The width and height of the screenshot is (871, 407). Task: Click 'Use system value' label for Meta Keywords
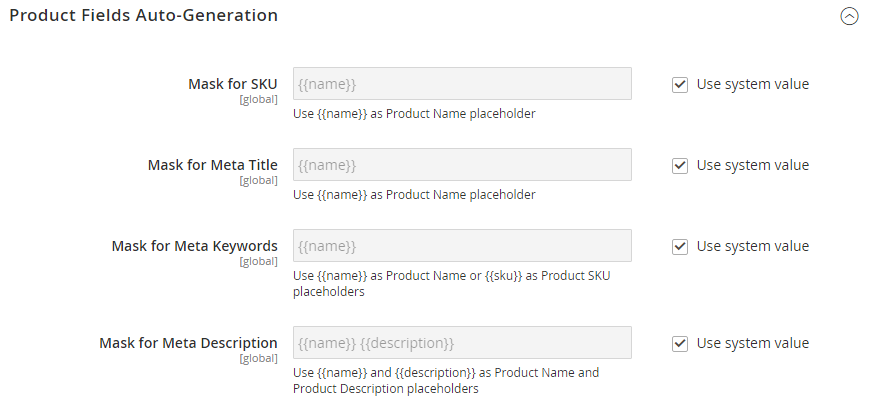pos(752,246)
